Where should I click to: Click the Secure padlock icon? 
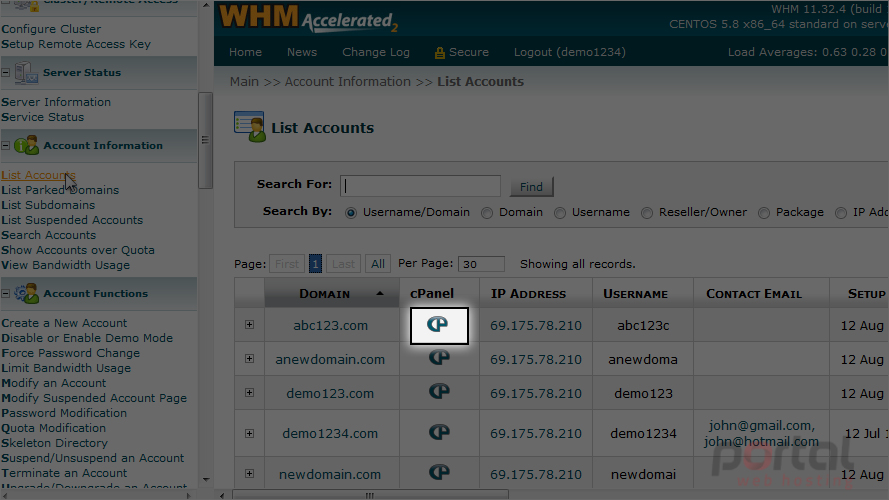(x=439, y=53)
